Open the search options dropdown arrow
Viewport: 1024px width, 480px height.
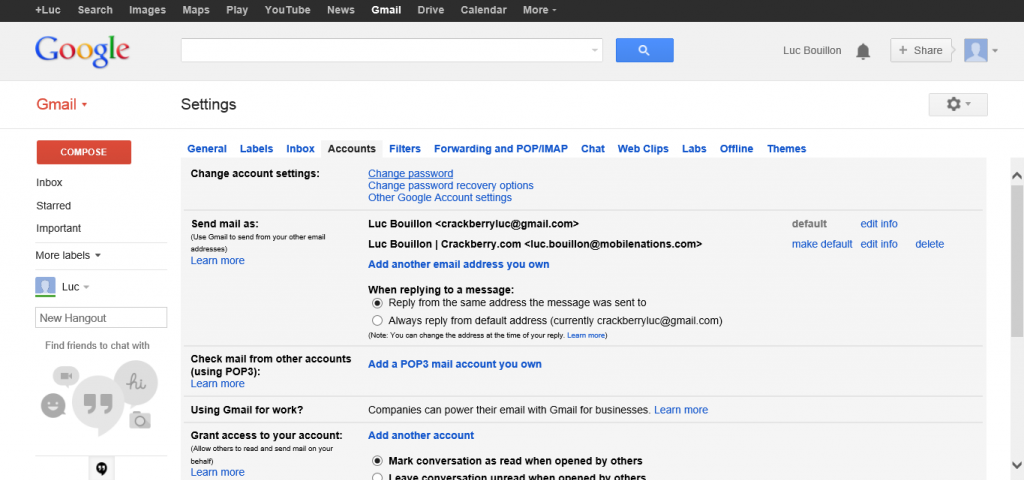(594, 50)
